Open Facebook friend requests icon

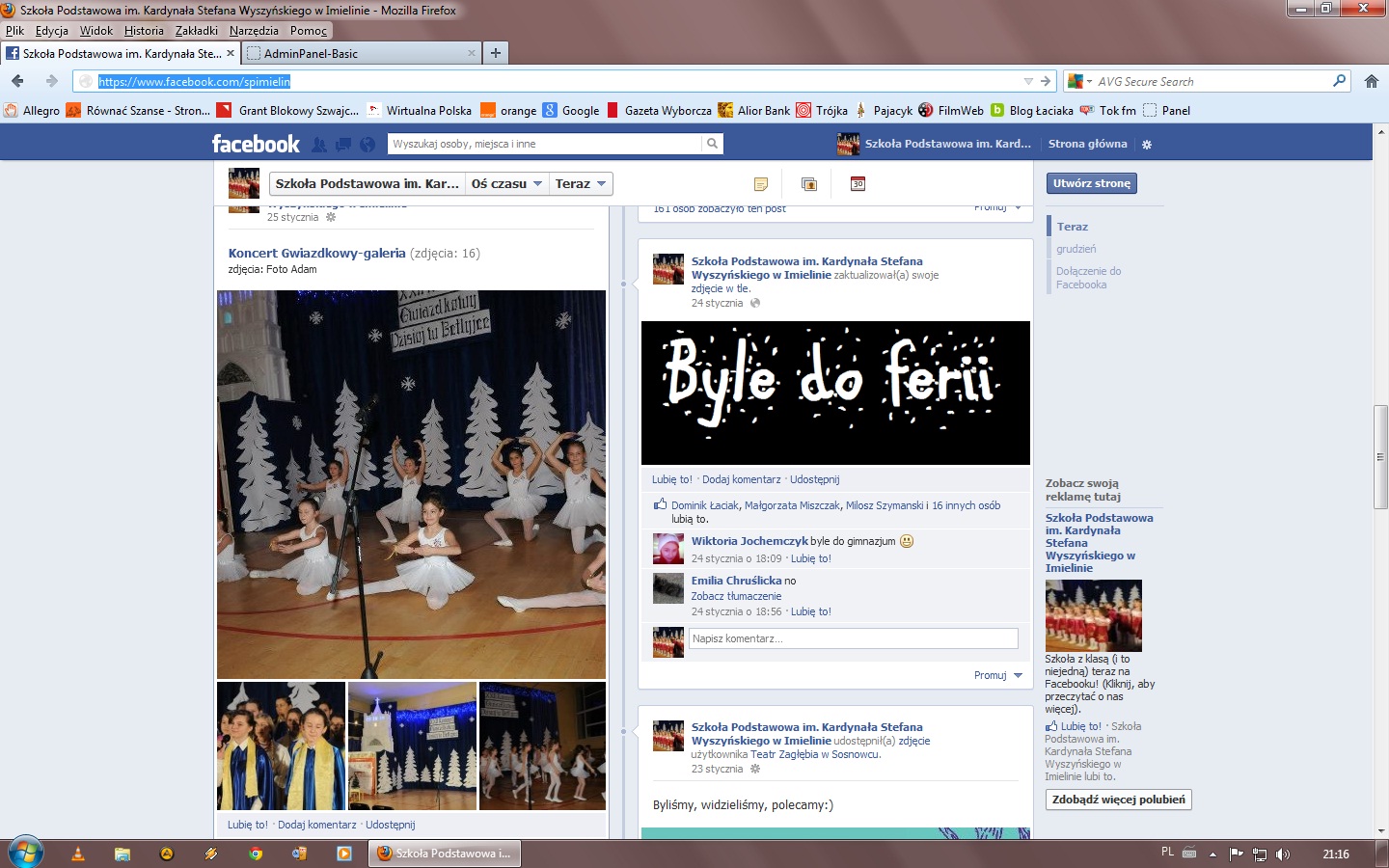point(319,145)
